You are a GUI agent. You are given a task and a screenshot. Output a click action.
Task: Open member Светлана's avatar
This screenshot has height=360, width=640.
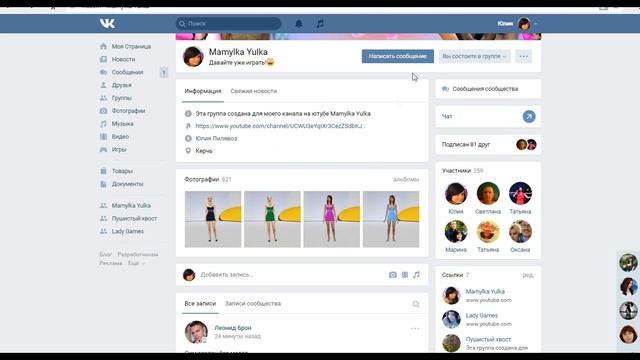[488, 193]
